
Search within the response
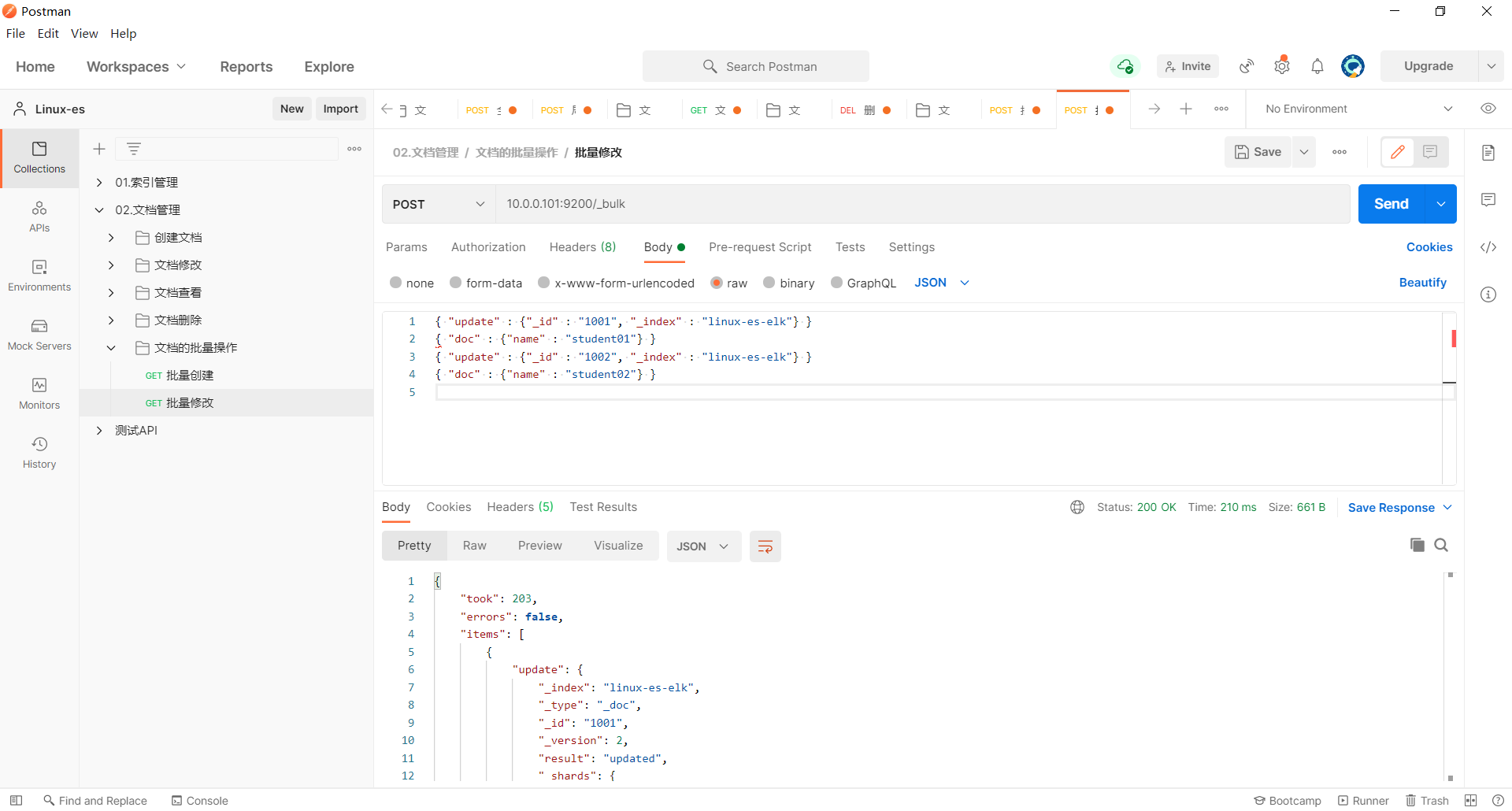point(1442,545)
